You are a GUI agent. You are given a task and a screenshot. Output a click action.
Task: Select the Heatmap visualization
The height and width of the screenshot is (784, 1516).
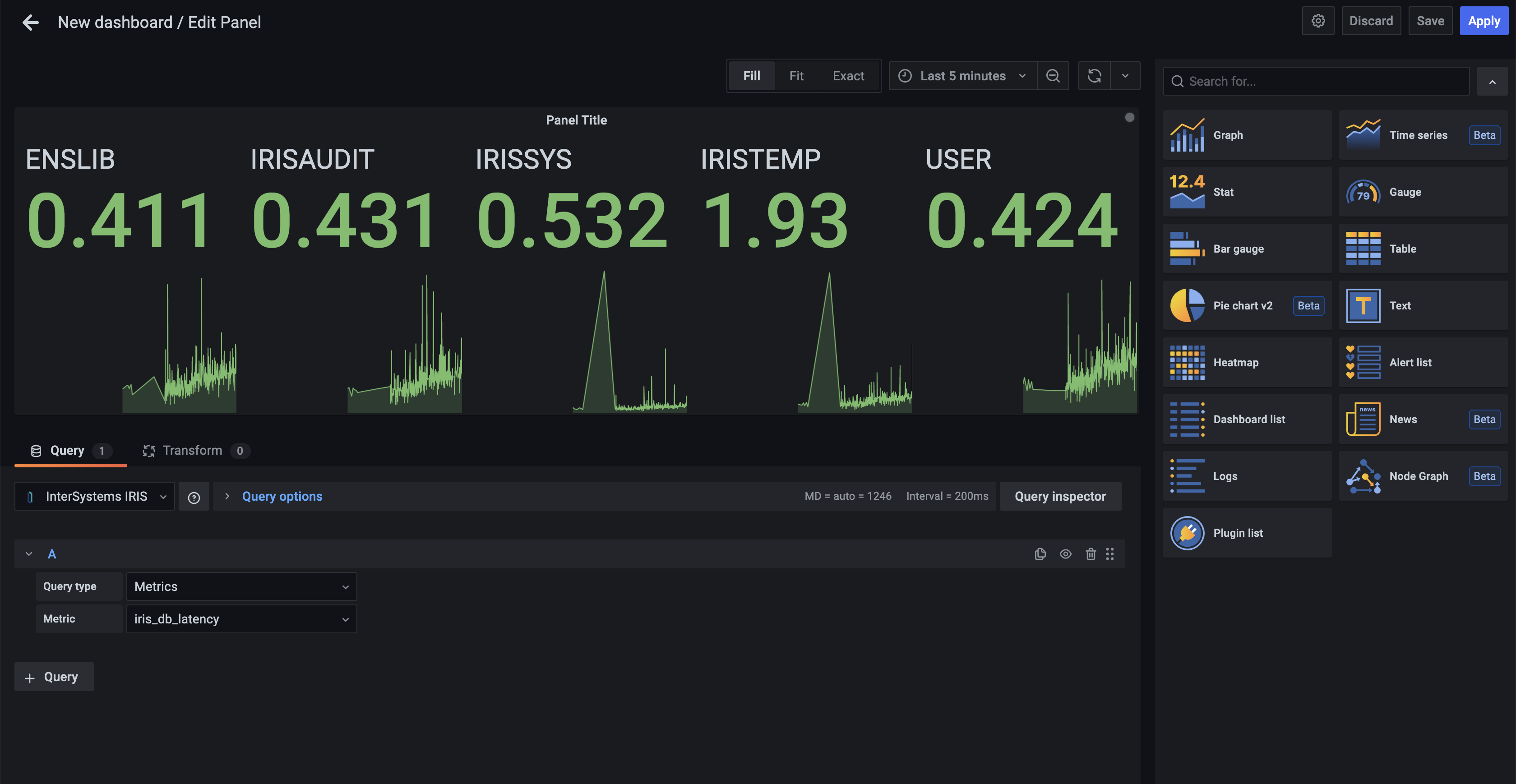(x=1247, y=363)
